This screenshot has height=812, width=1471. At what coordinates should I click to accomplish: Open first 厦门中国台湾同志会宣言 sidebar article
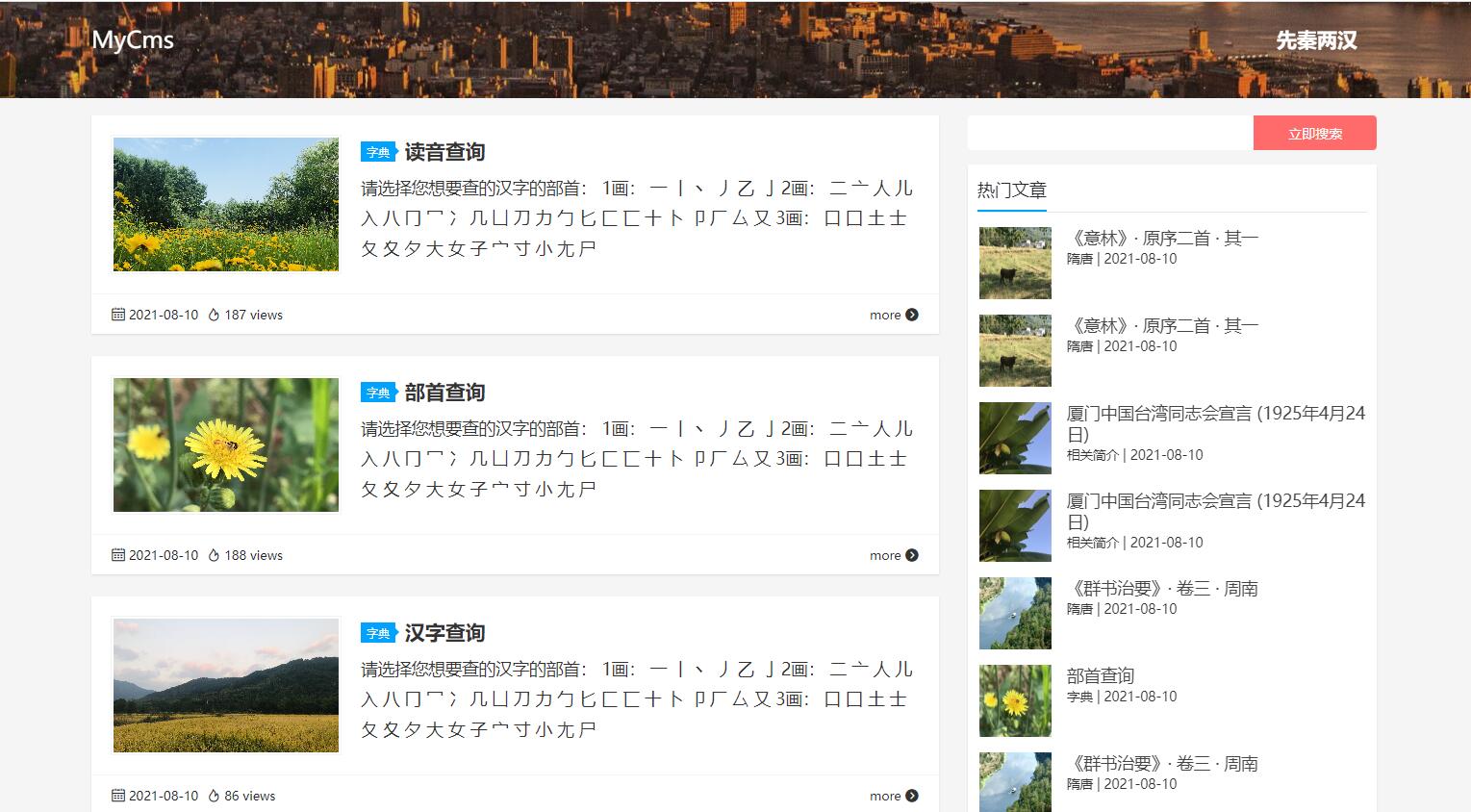pos(1216,423)
